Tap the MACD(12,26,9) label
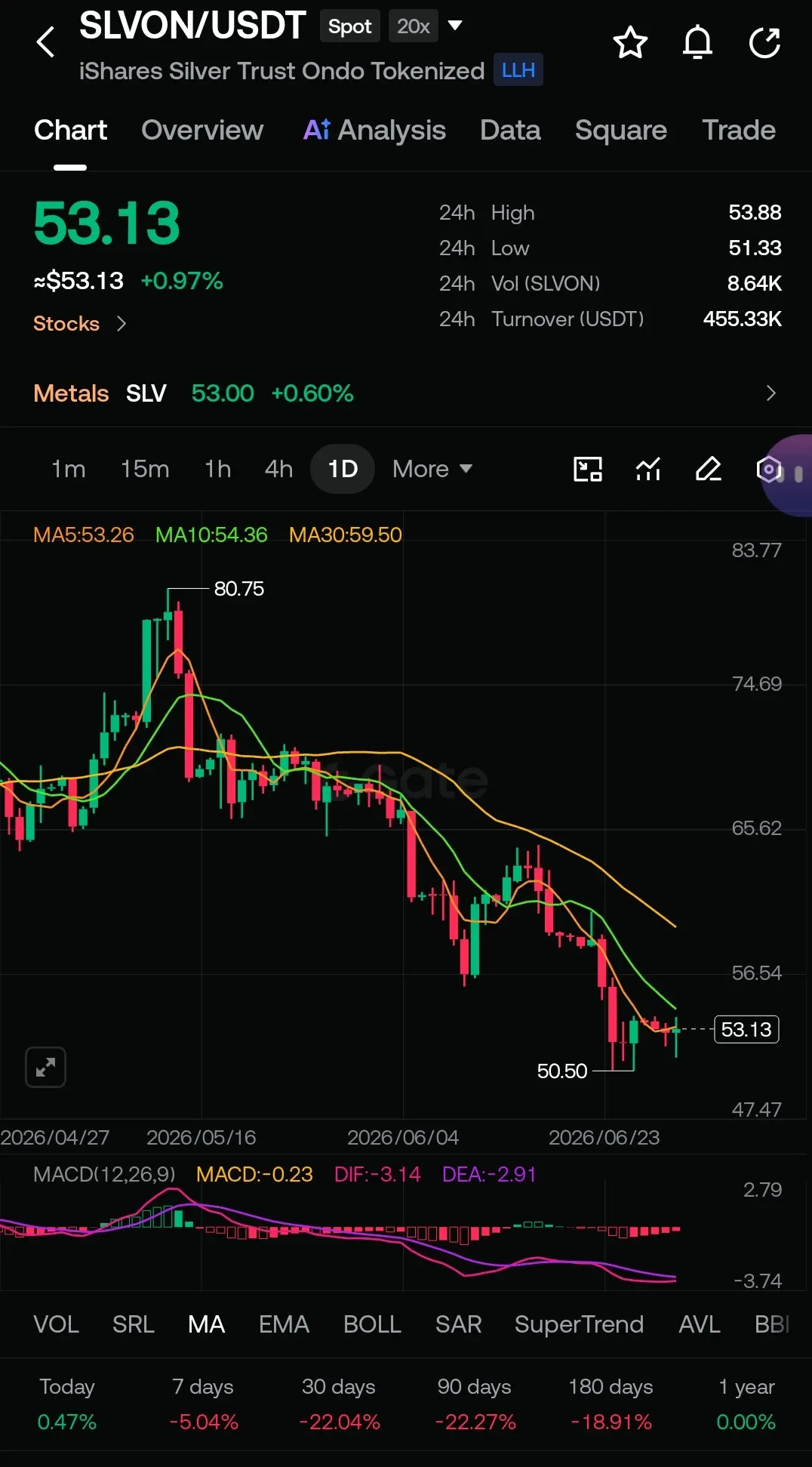Screen dimensions: 812x1467 pyautogui.click(x=104, y=1174)
